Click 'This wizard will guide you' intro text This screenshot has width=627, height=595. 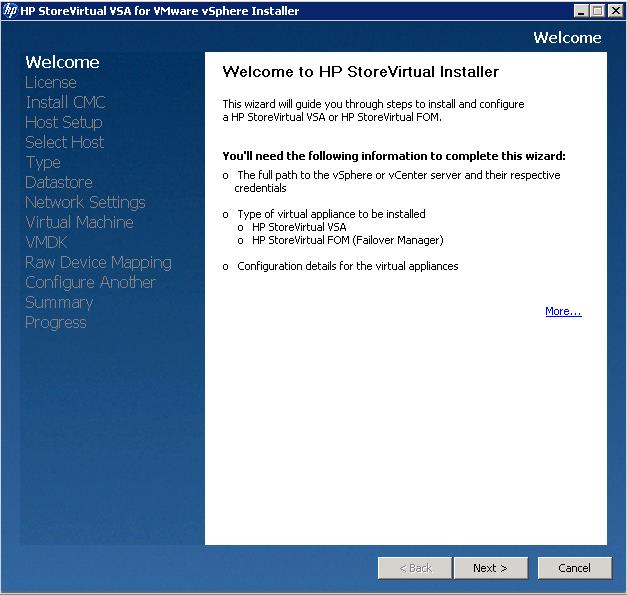coord(373,111)
